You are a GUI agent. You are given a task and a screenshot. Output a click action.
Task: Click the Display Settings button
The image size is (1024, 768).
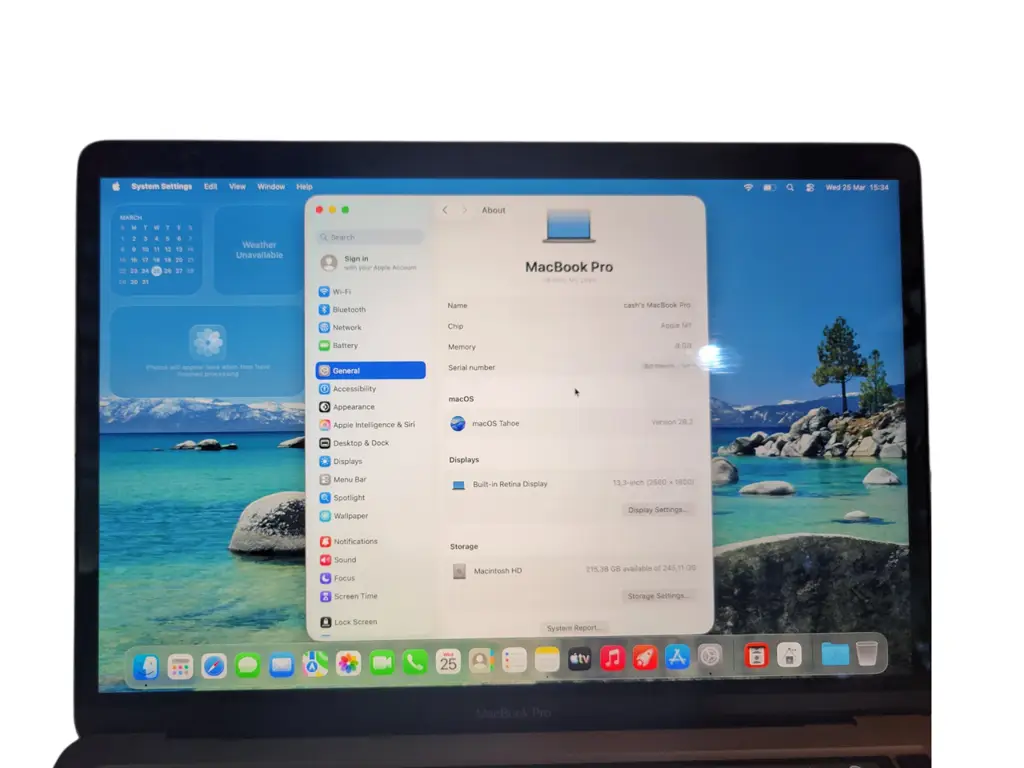[x=657, y=509]
